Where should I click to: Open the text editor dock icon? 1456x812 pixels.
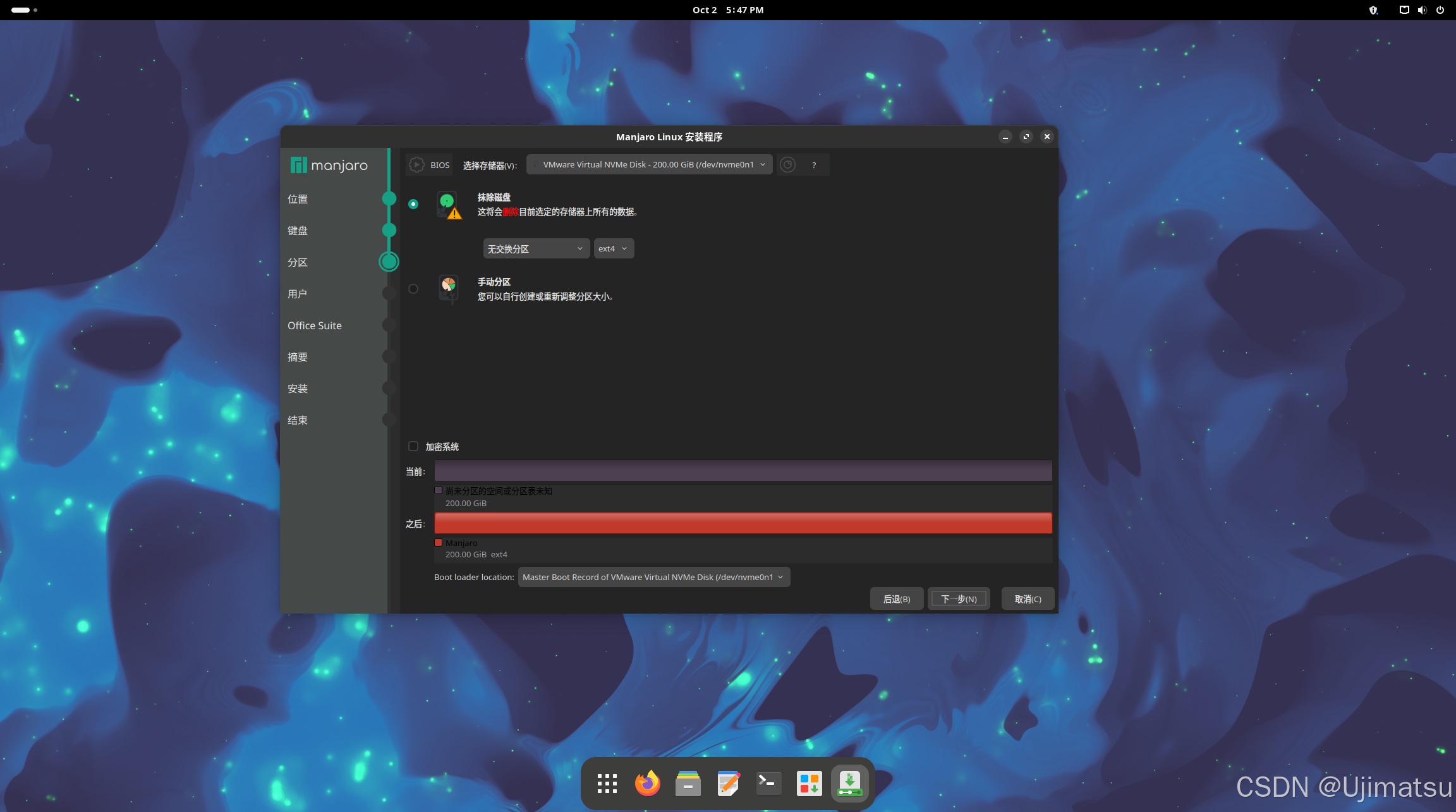coord(728,784)
